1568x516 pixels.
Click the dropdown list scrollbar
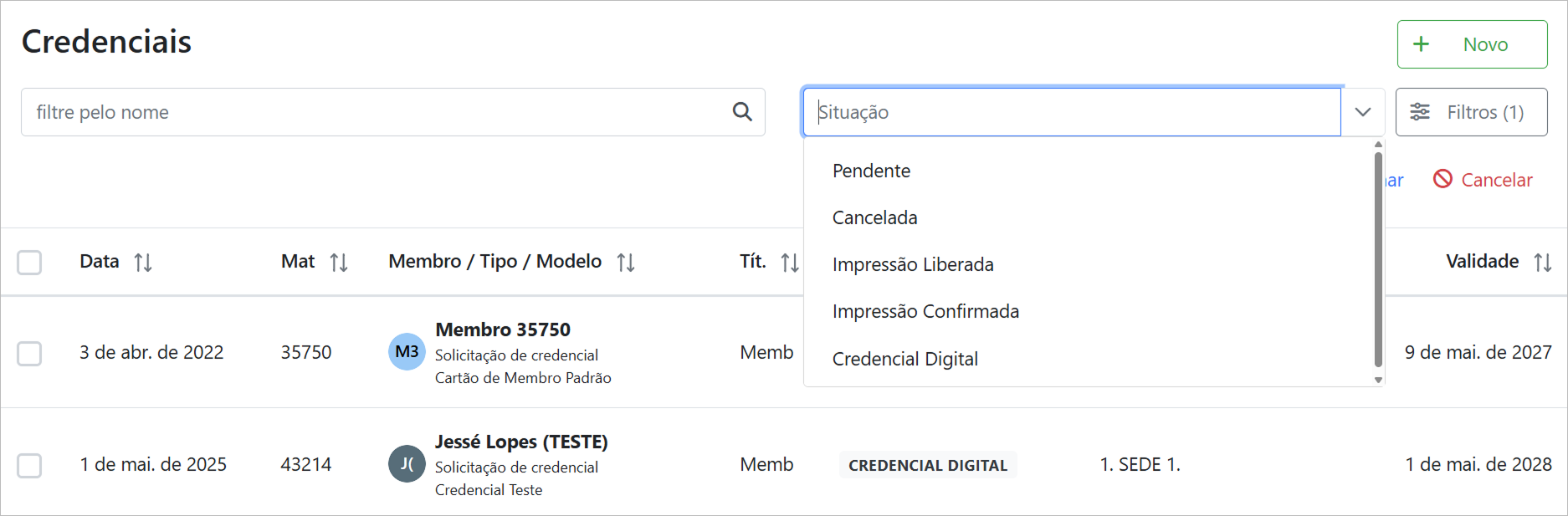click(1378, 259)
